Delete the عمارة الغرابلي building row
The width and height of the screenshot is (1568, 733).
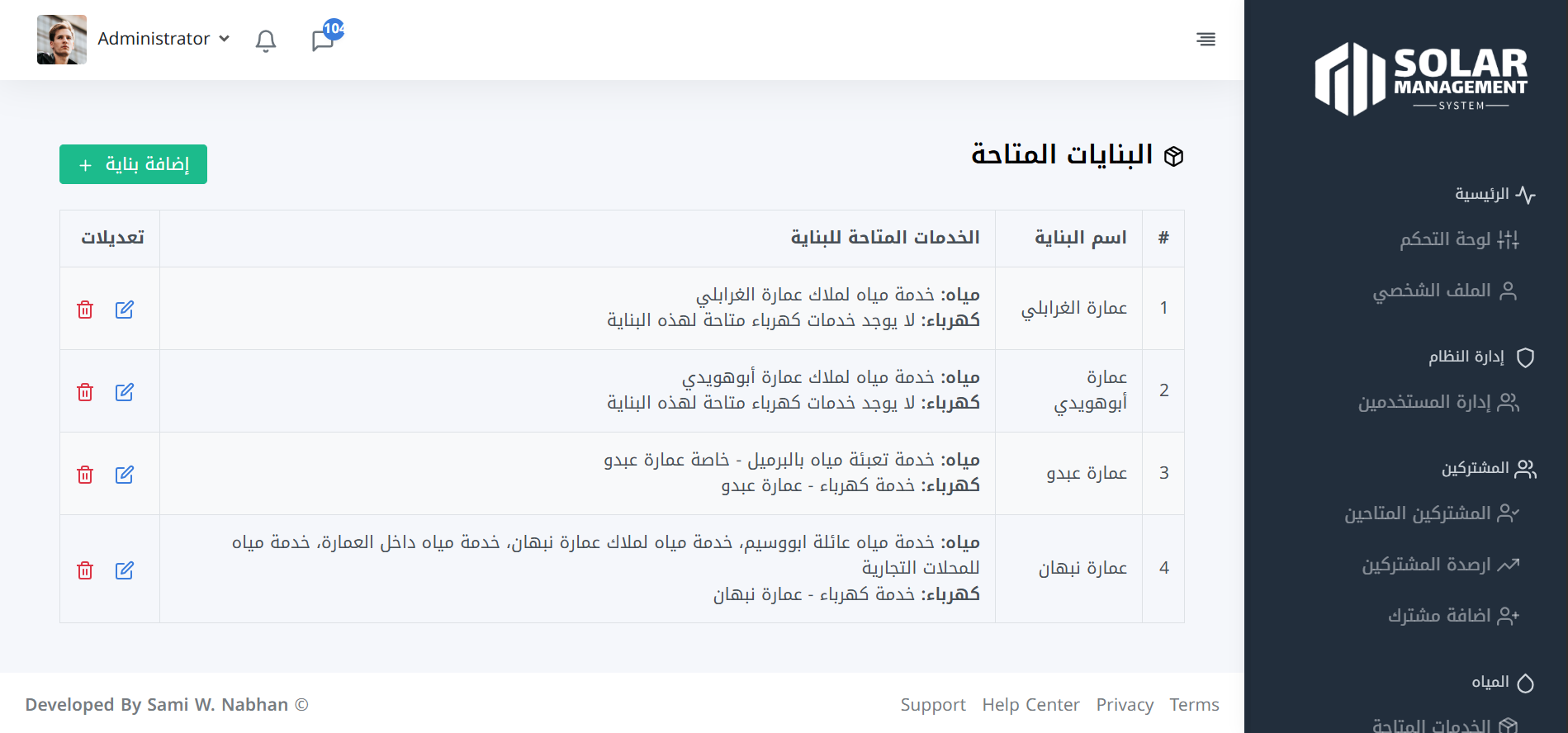coord(85,310)
